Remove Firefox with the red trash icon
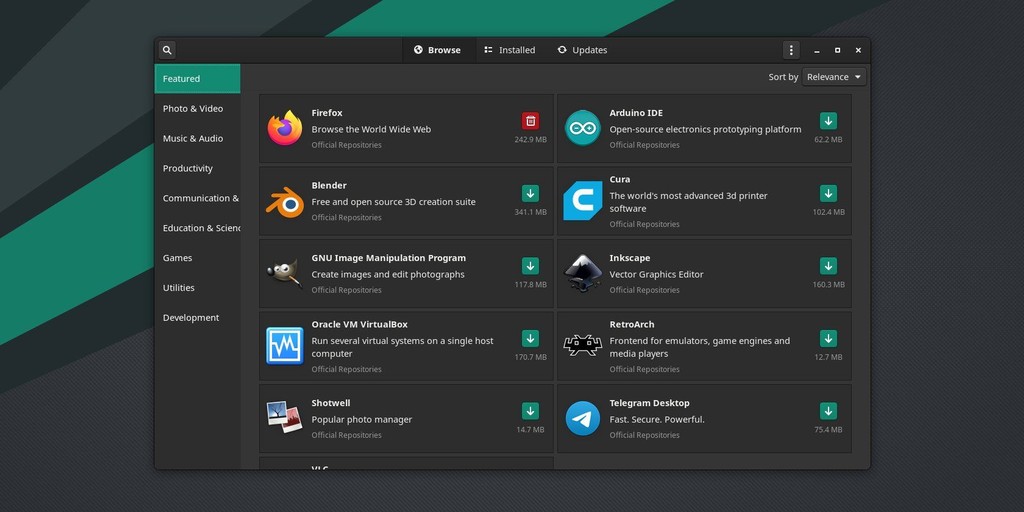Screen dimensions: 1024x512 pyautogui.click(x=530, y=121)
